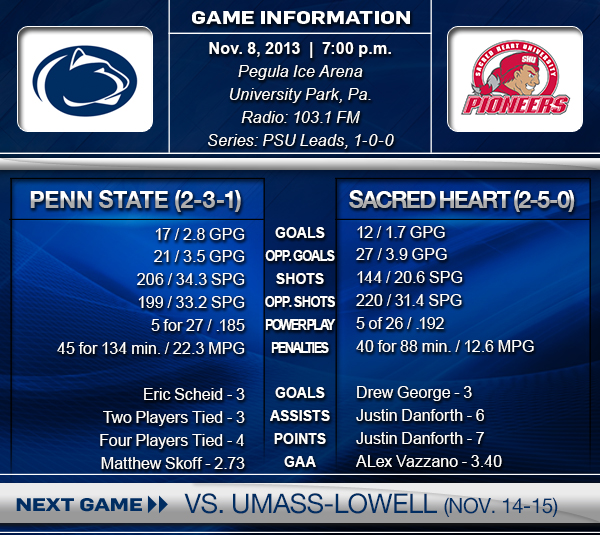Click Drew George goals leader entry
The height and width of the screenshot is (535, 600).
[x=414, y=392]
